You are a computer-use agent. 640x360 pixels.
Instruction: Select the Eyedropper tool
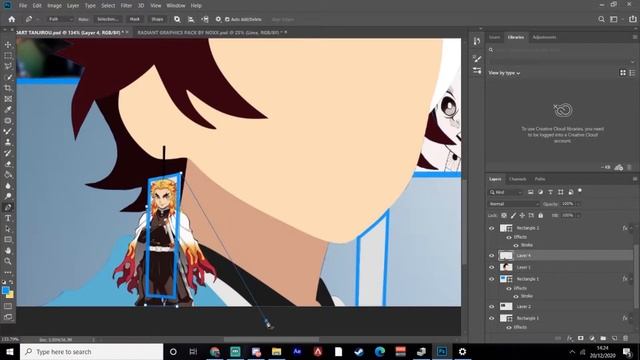pos(8,110)
